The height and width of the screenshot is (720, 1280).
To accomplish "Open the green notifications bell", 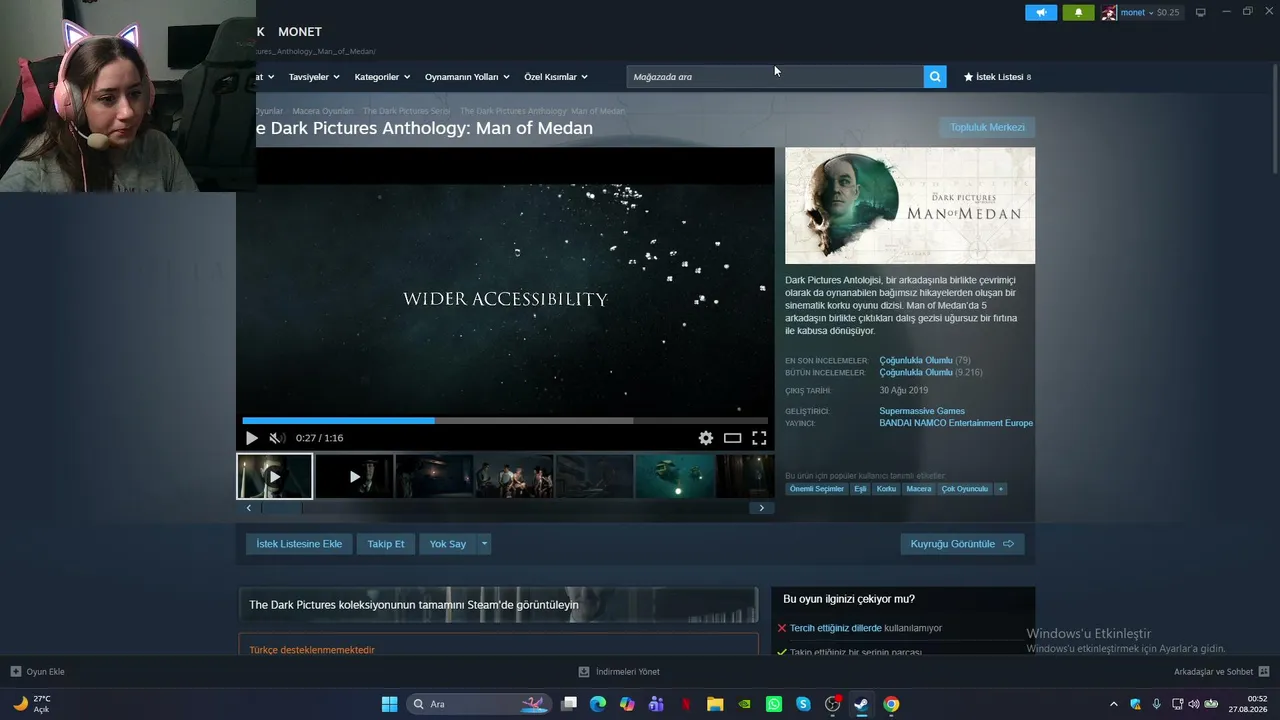I will coord(1078,13).
